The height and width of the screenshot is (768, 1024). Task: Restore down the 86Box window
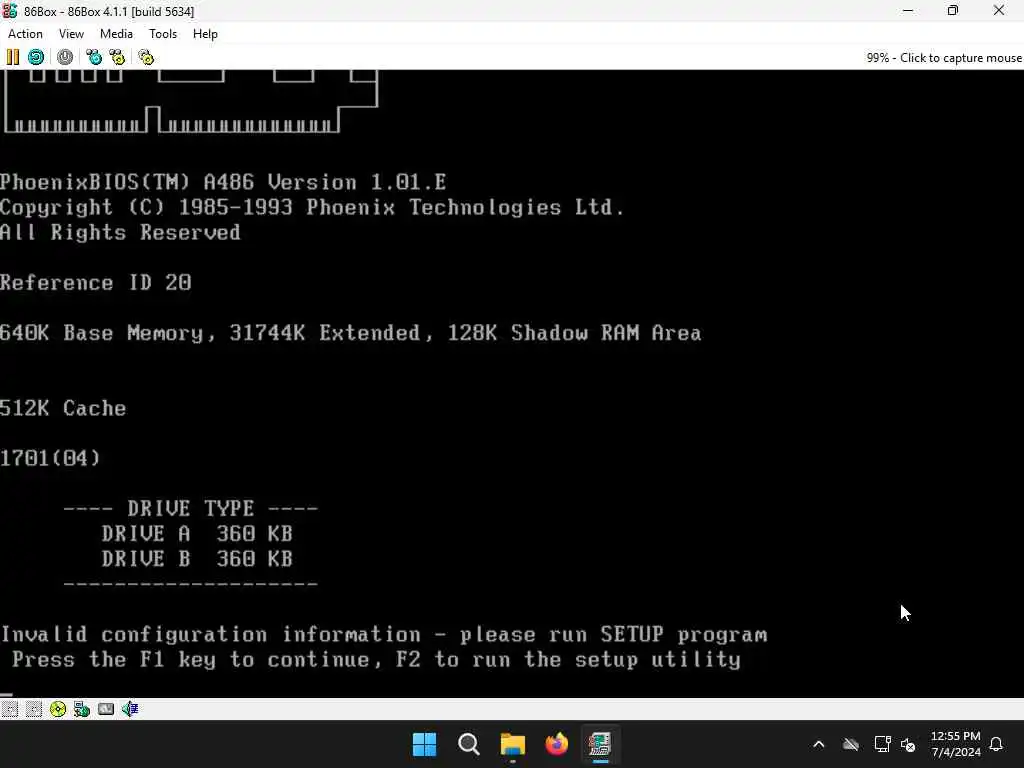(953, 11)
